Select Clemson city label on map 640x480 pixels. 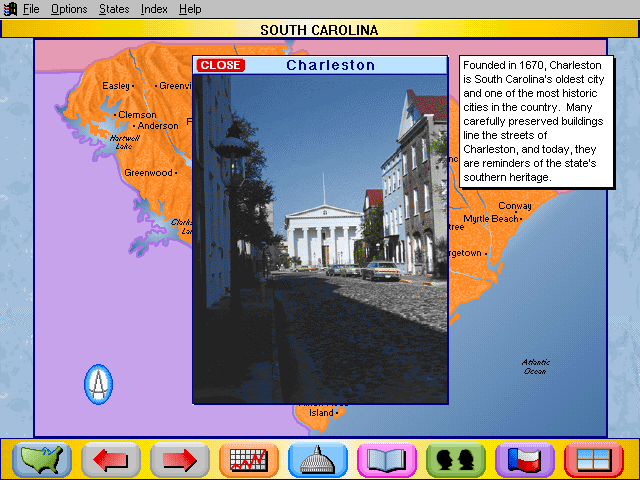137,114
